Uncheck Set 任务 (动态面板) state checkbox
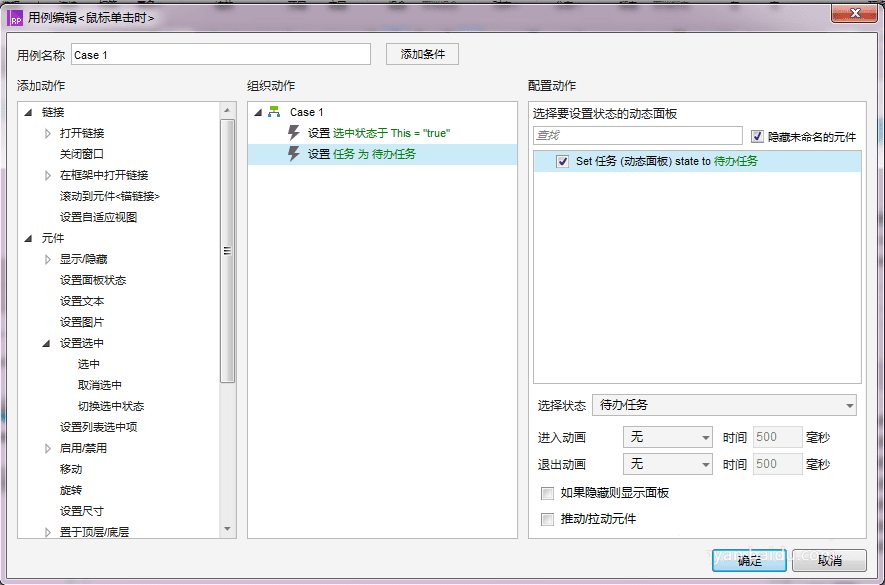885x585 pixels. pos(562,161)
